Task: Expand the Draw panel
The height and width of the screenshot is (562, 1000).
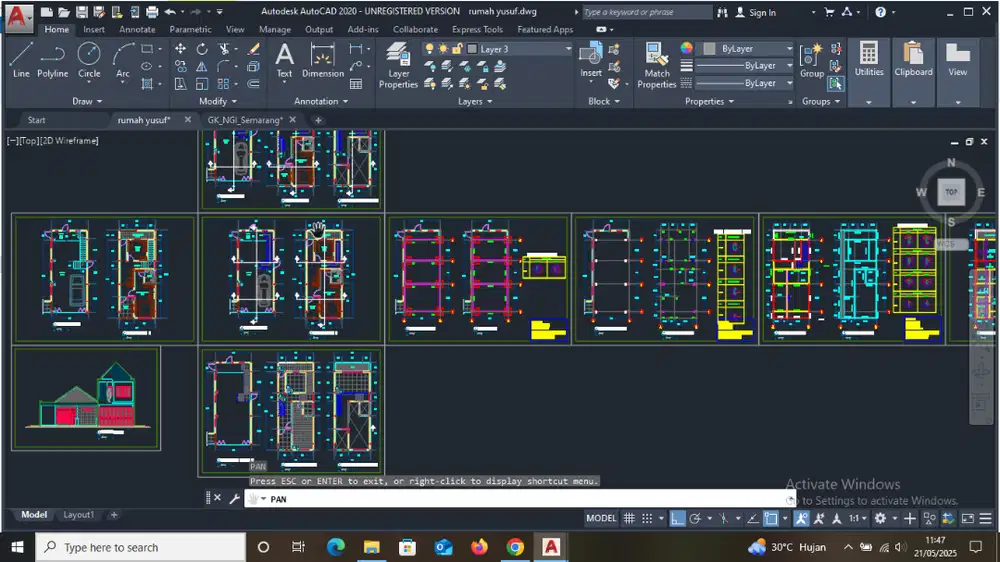Action: tap(87, 101)
